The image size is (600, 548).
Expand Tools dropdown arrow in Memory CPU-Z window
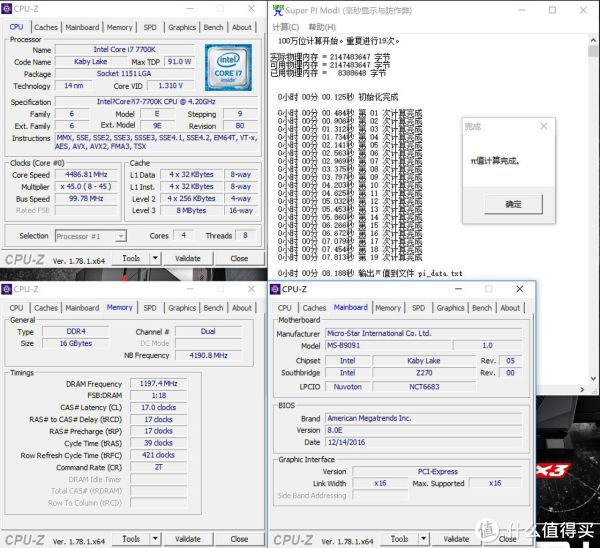155,539
